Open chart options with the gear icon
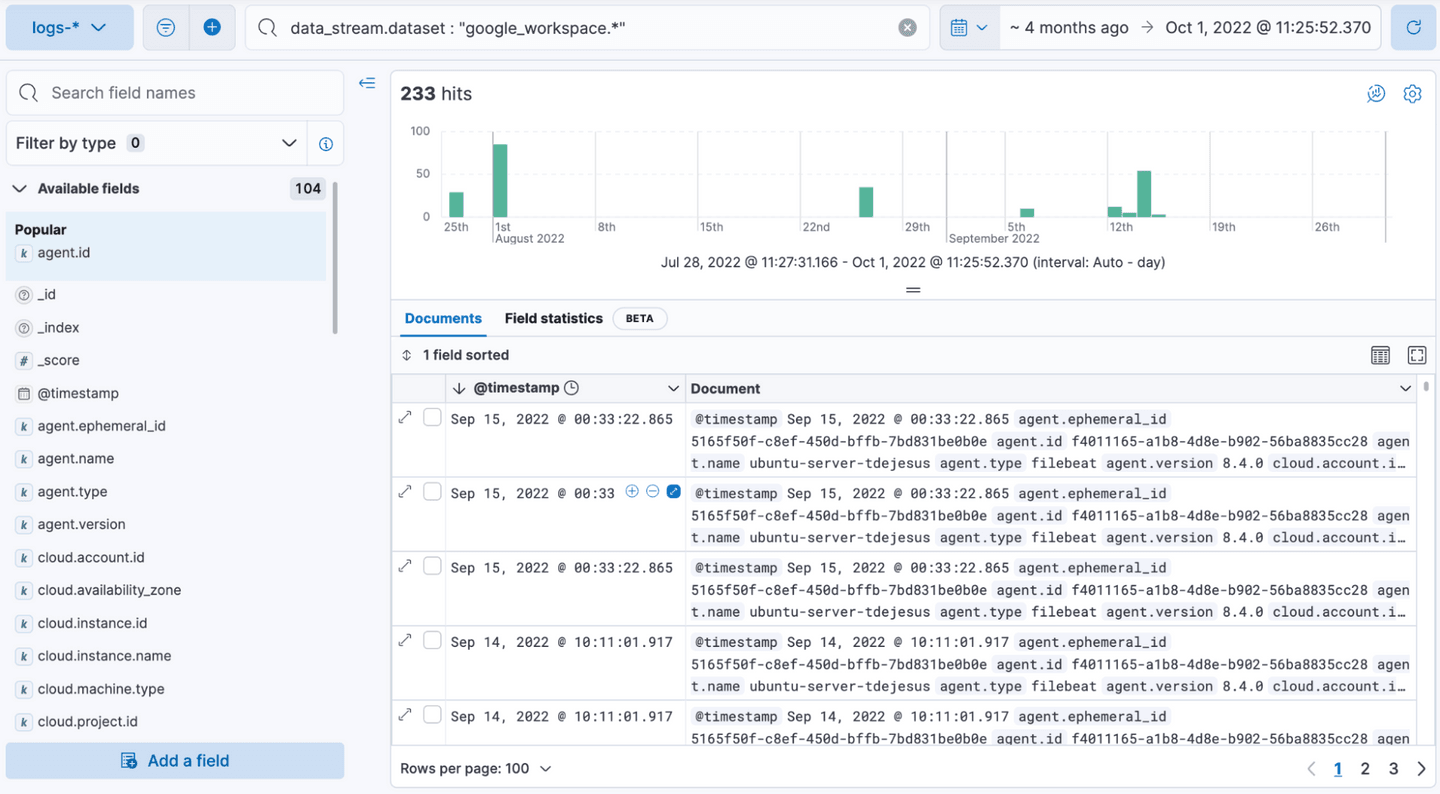Viewport: 1440px width, 794px height. tap(1412, 93)
